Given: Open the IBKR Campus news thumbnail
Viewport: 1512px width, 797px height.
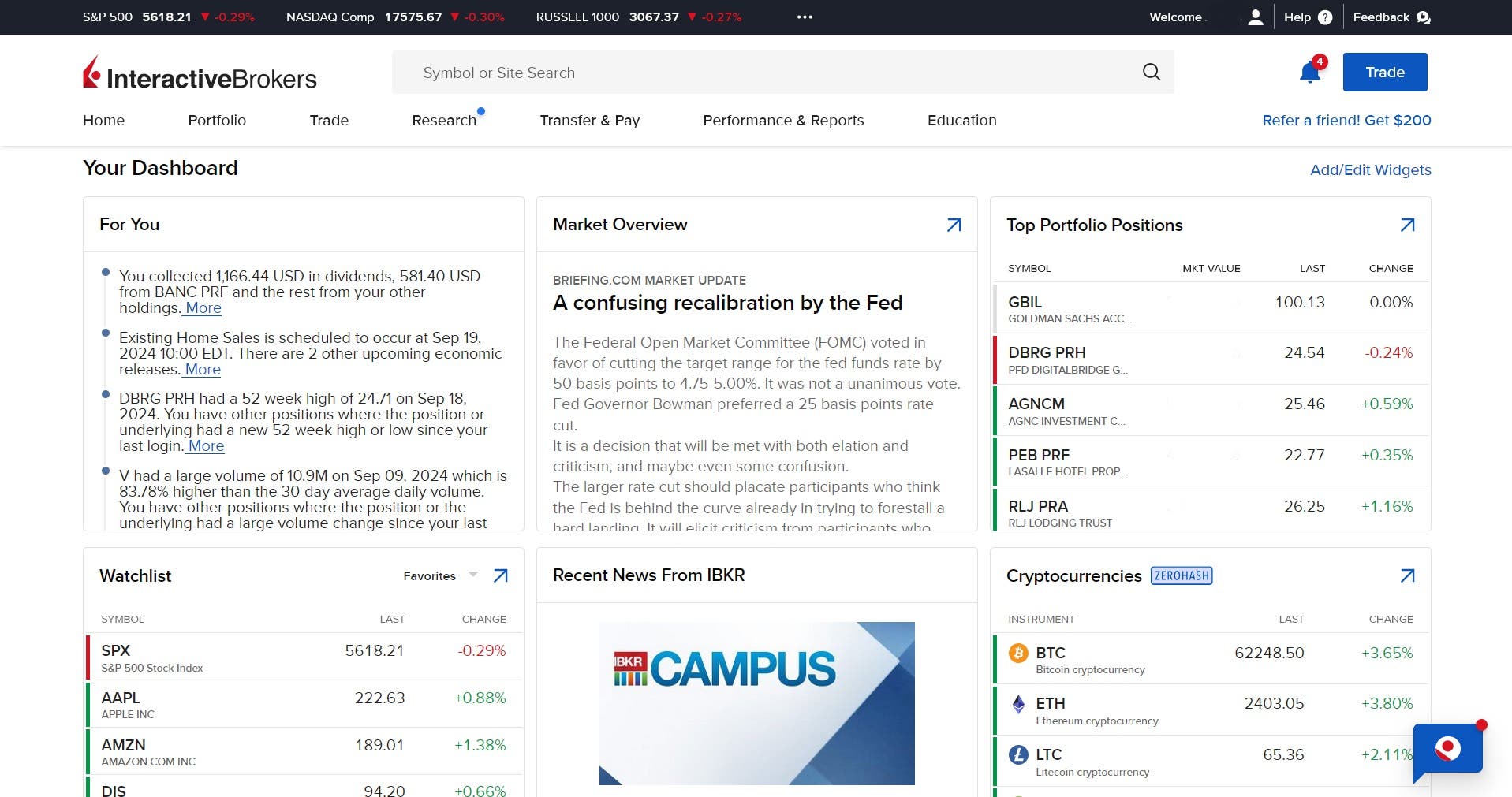Looking at the screenshot, I should tap(756, 703).
